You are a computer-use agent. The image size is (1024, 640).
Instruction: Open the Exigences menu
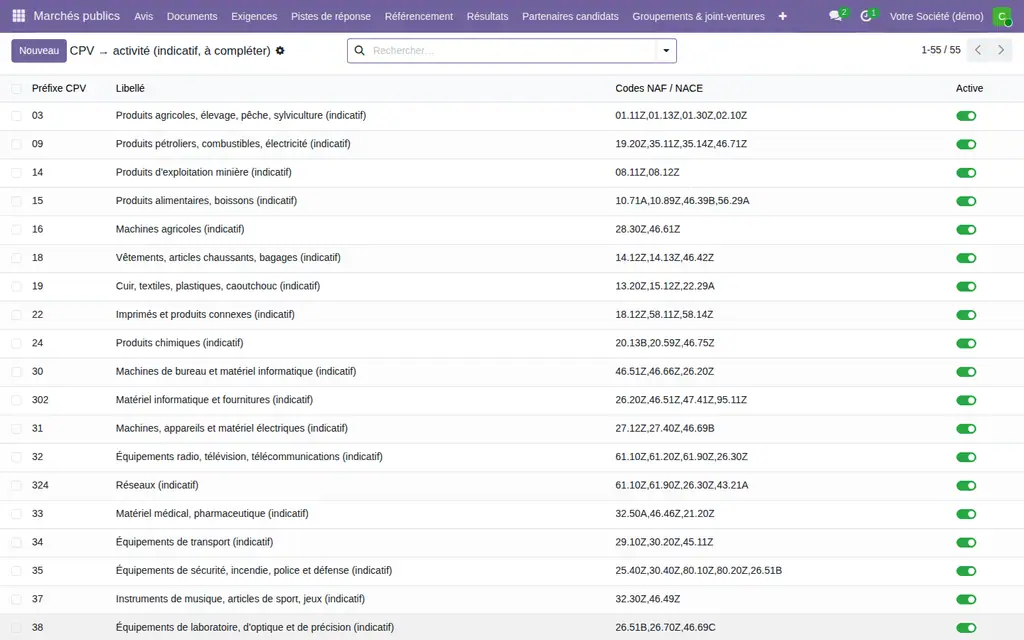coord(254,16)
